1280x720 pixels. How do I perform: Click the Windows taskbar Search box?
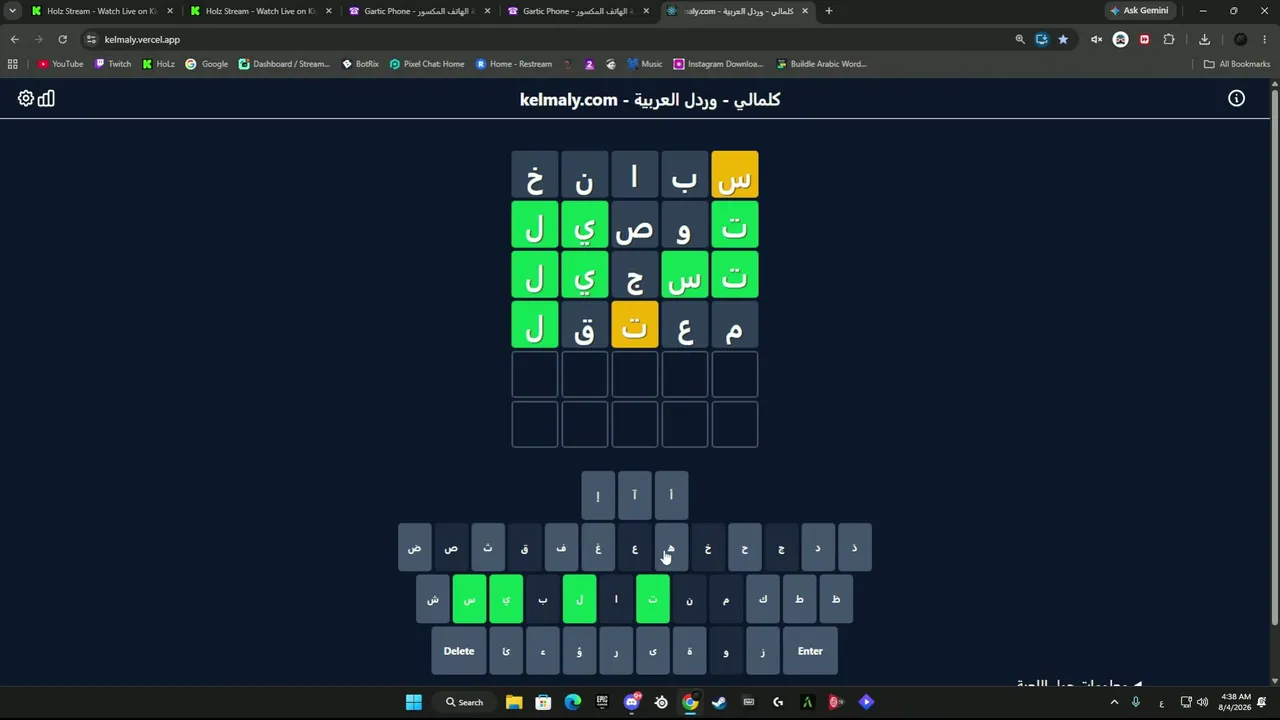pos(465,702)
